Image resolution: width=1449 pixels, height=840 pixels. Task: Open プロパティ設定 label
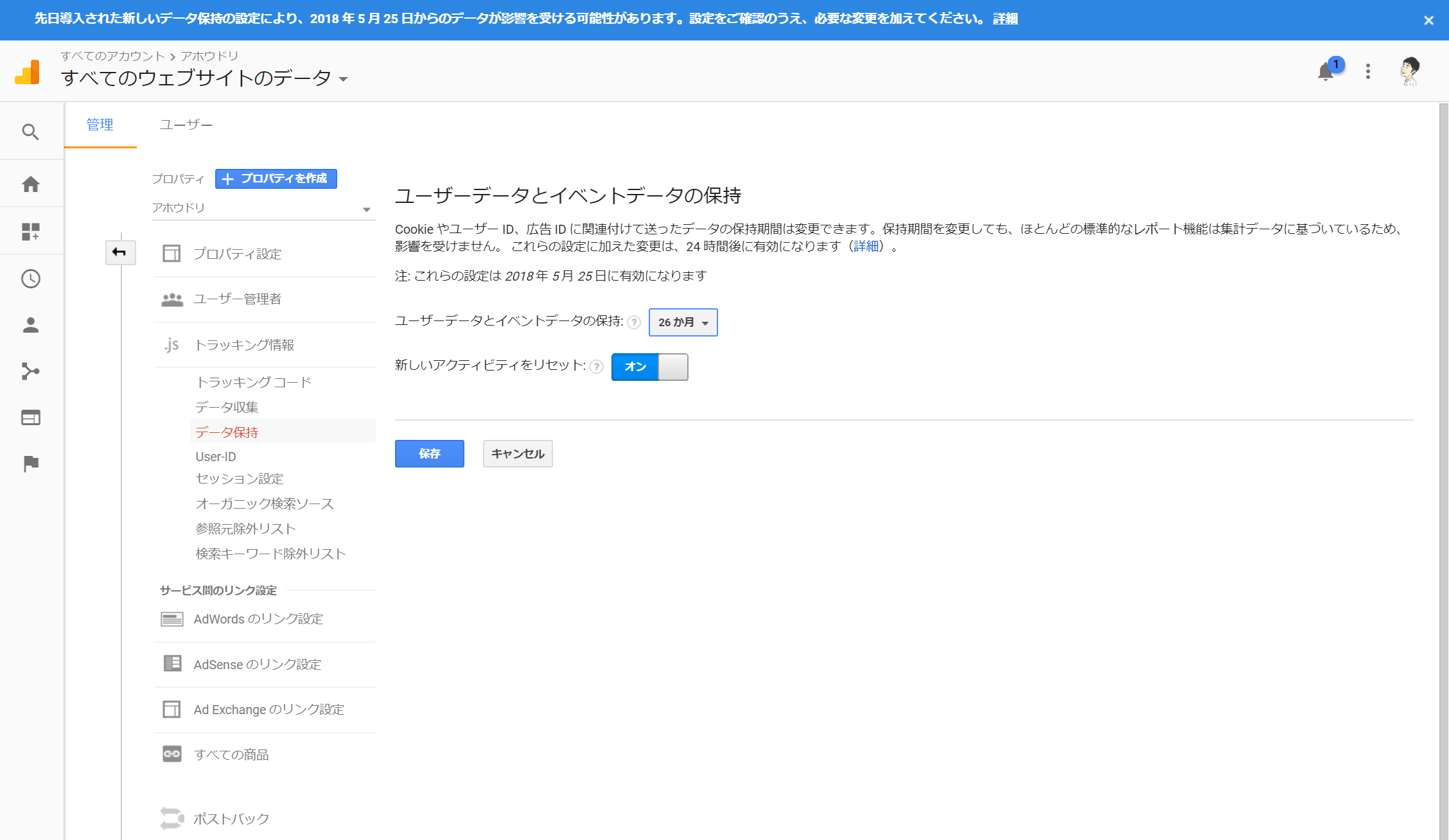pyautogui.click(x=238, y=254)
